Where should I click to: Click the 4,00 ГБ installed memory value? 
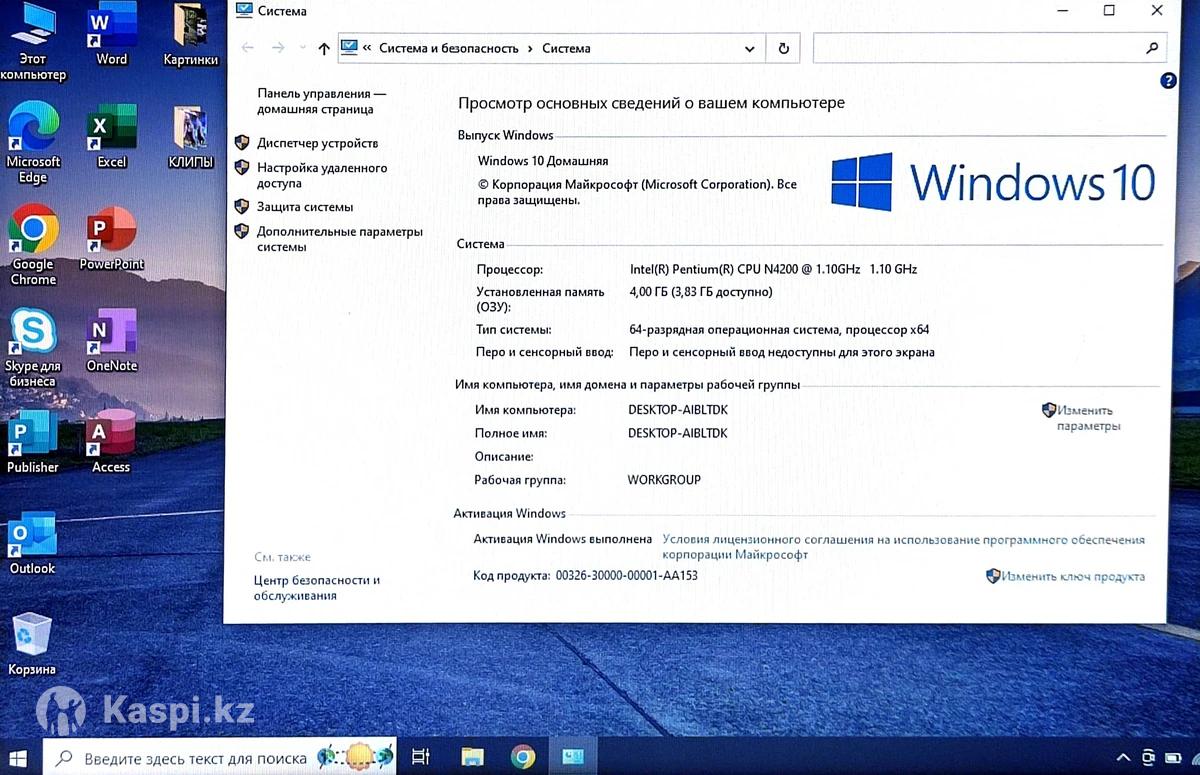tap(701, 292)
